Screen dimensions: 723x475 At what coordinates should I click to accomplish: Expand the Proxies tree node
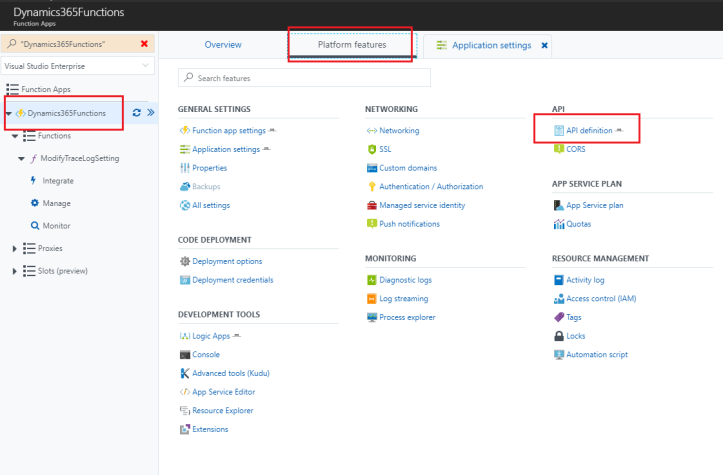coord(14,248)
